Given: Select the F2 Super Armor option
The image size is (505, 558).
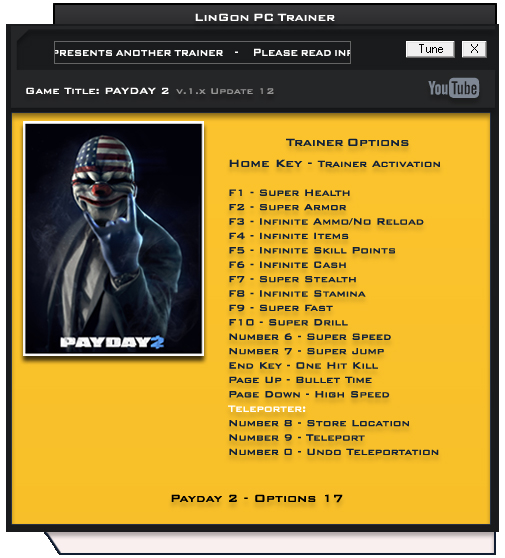Looking at the screenshot, I should point(288,207).
